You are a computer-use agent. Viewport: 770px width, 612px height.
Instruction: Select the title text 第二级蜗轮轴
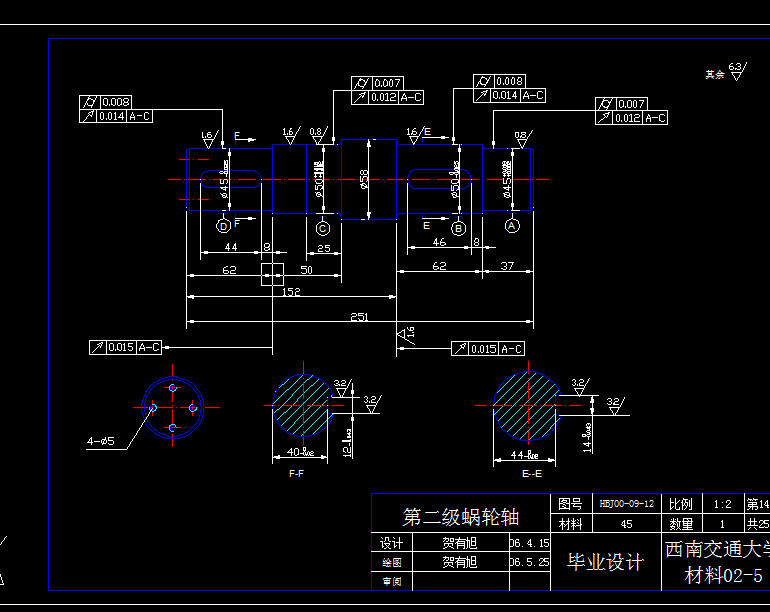click(461, 517)
